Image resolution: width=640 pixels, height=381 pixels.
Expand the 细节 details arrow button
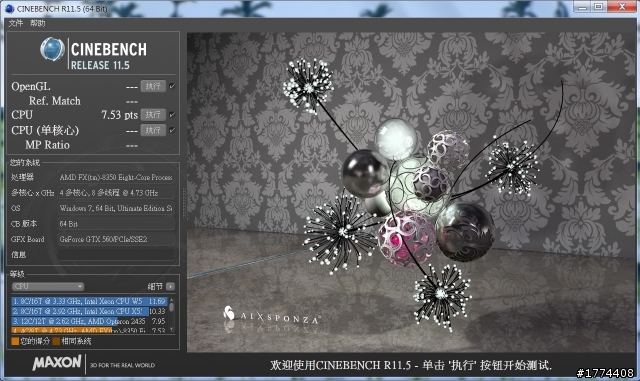point(171,287)
